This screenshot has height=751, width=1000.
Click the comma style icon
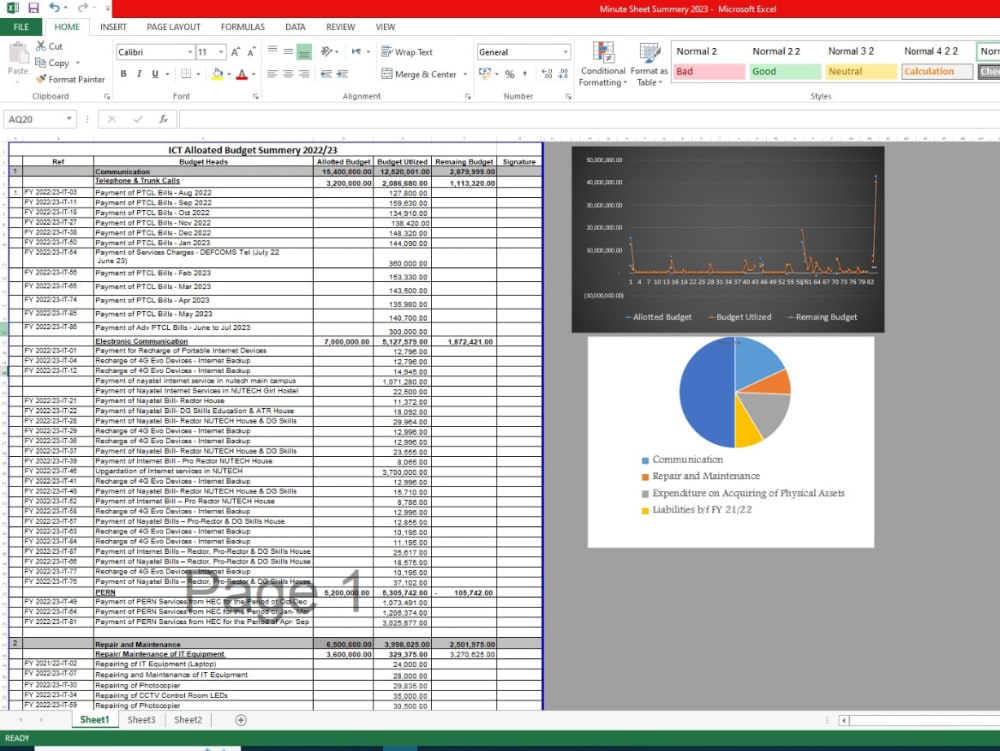(x=525, y=74)
